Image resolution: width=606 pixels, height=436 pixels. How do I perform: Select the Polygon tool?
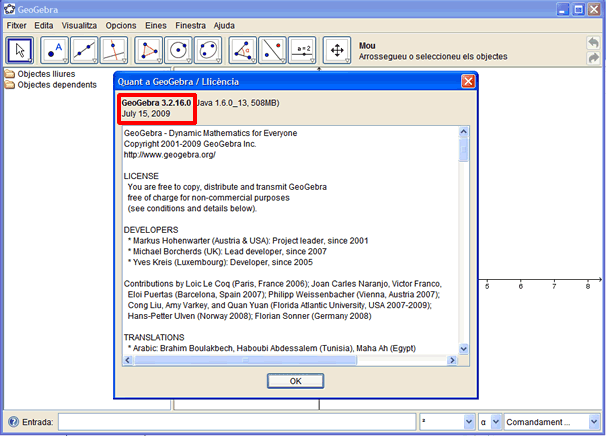coord(149,50)
